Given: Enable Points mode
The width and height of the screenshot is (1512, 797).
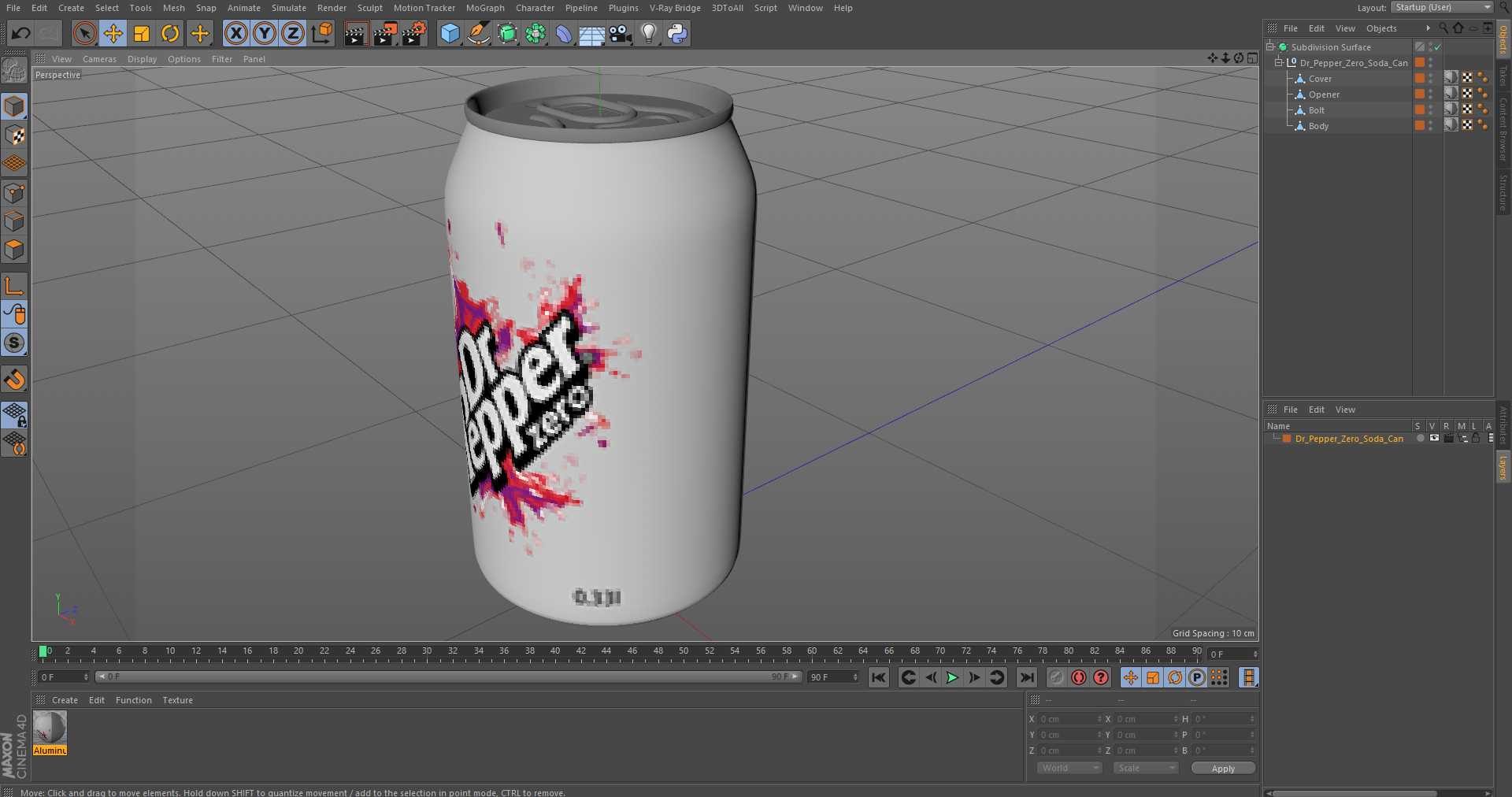Looking at the screenshot, I should coord(14,193).
